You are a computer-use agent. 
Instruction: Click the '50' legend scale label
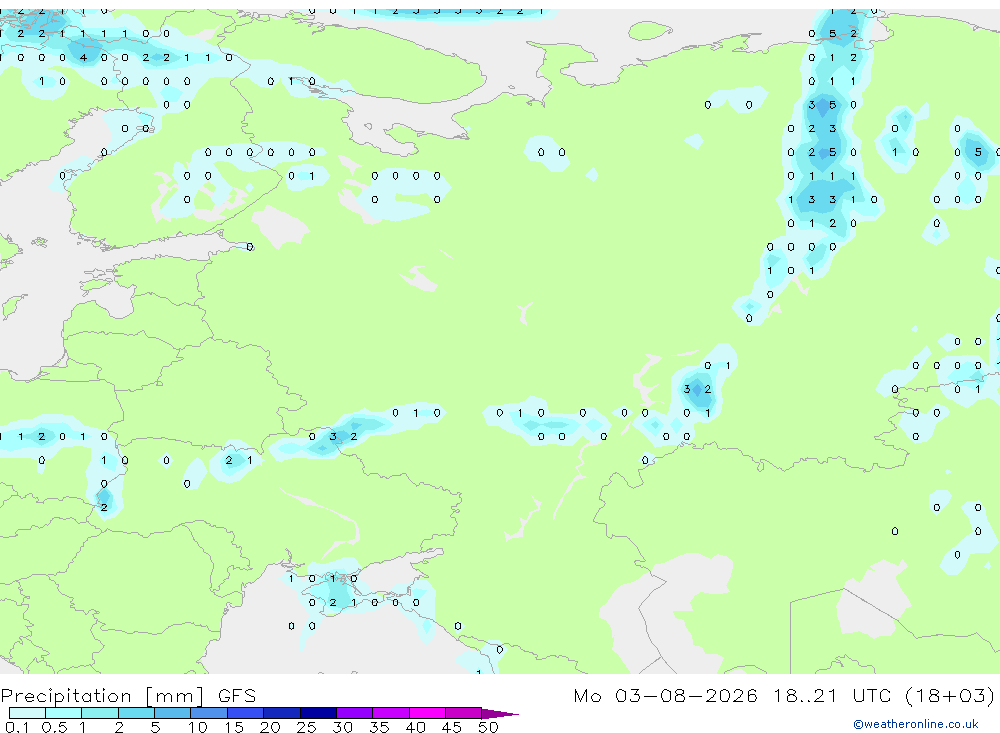click(488, 727)
